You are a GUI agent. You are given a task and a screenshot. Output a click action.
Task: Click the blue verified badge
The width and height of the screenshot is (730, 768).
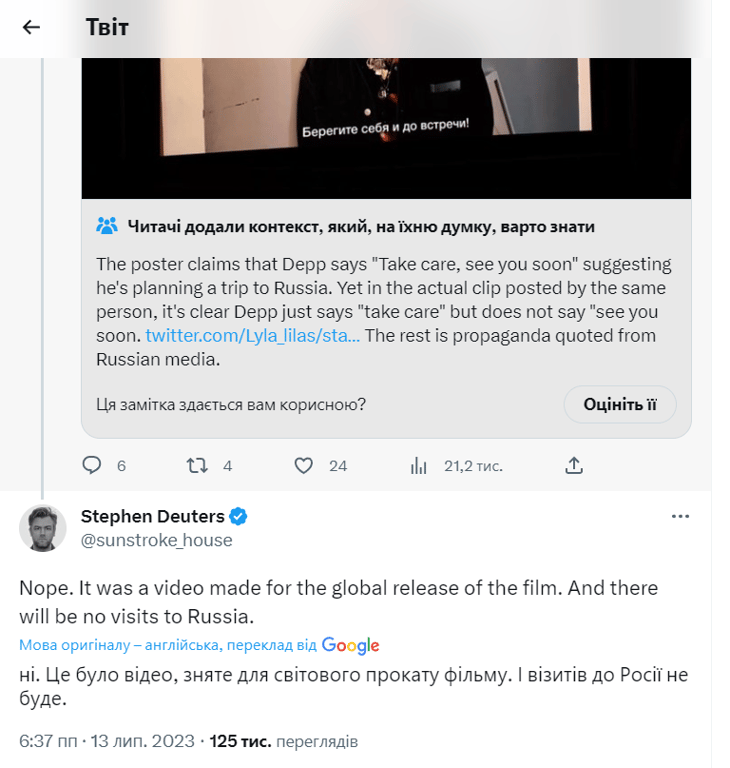[239, 516]
